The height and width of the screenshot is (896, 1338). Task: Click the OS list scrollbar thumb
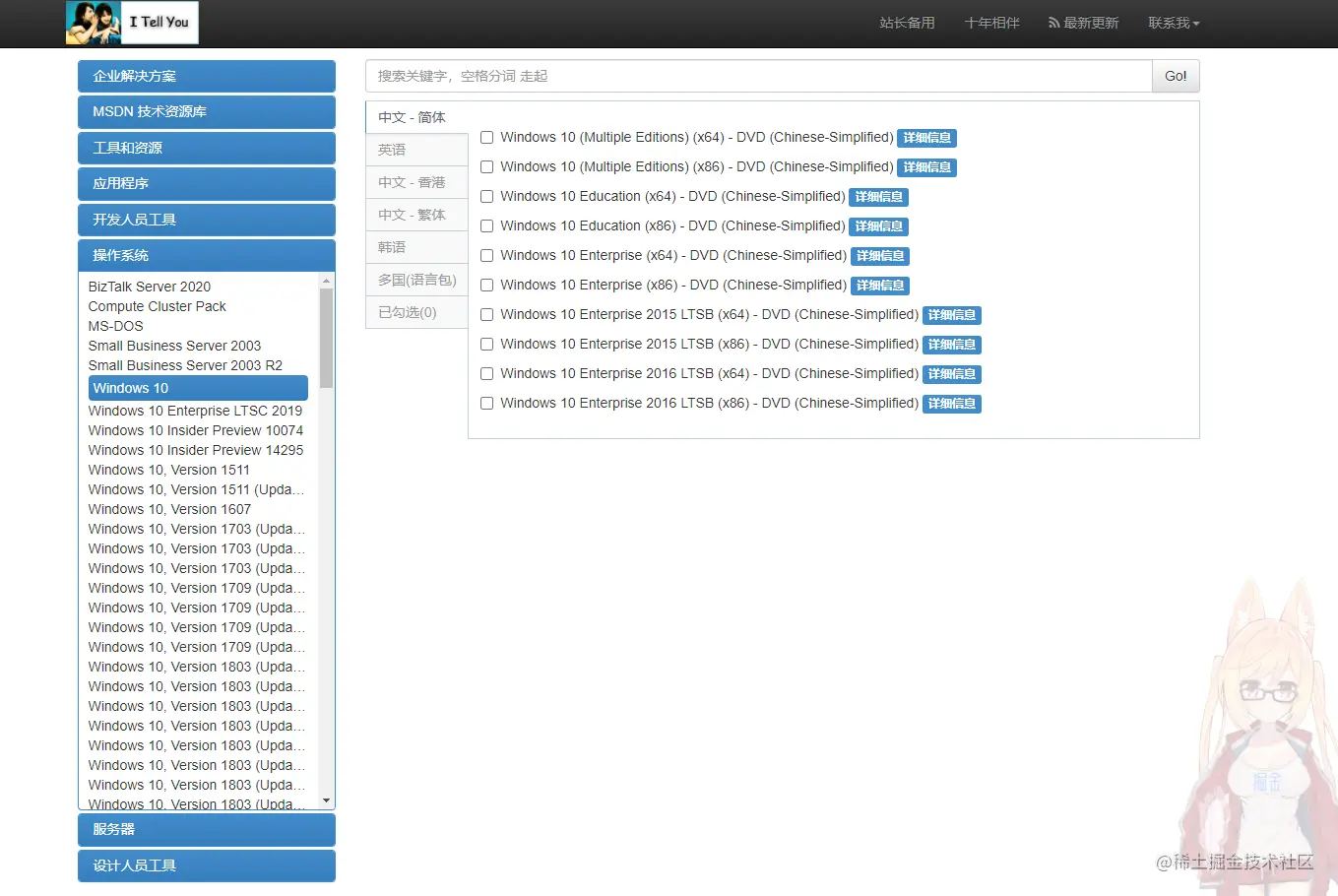[327, 338]
